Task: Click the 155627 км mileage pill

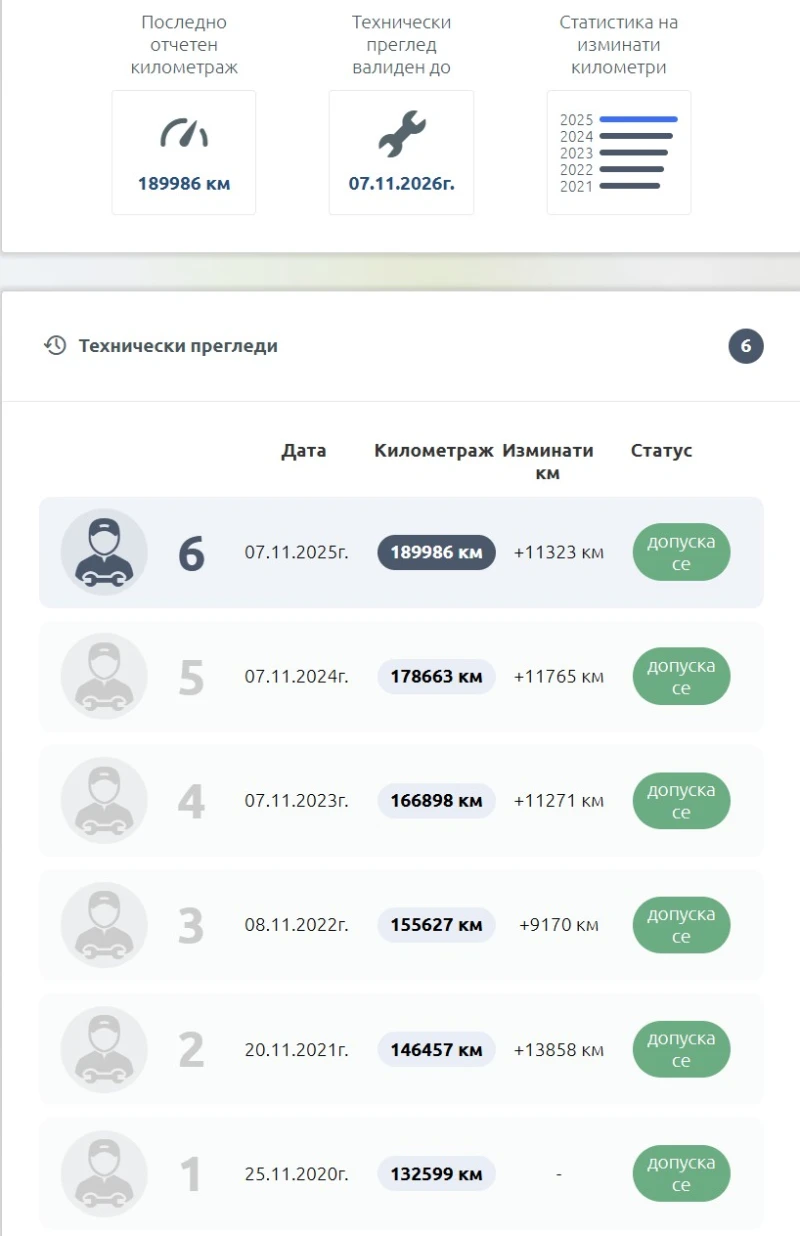Action: pos(435,925)
